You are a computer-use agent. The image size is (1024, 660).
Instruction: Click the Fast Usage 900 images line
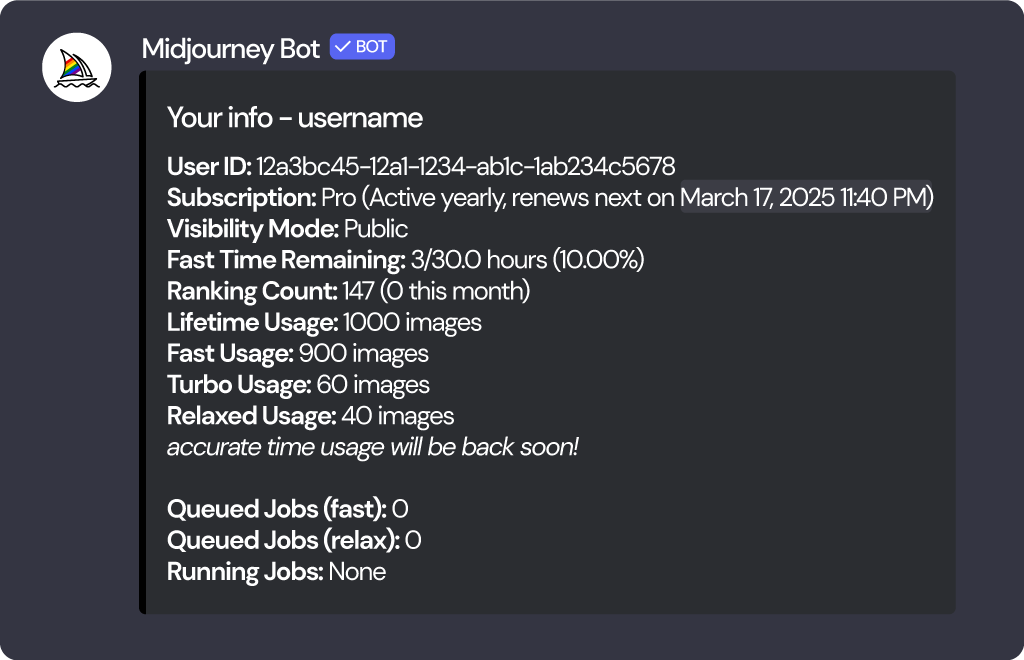(x=298, y=354)
